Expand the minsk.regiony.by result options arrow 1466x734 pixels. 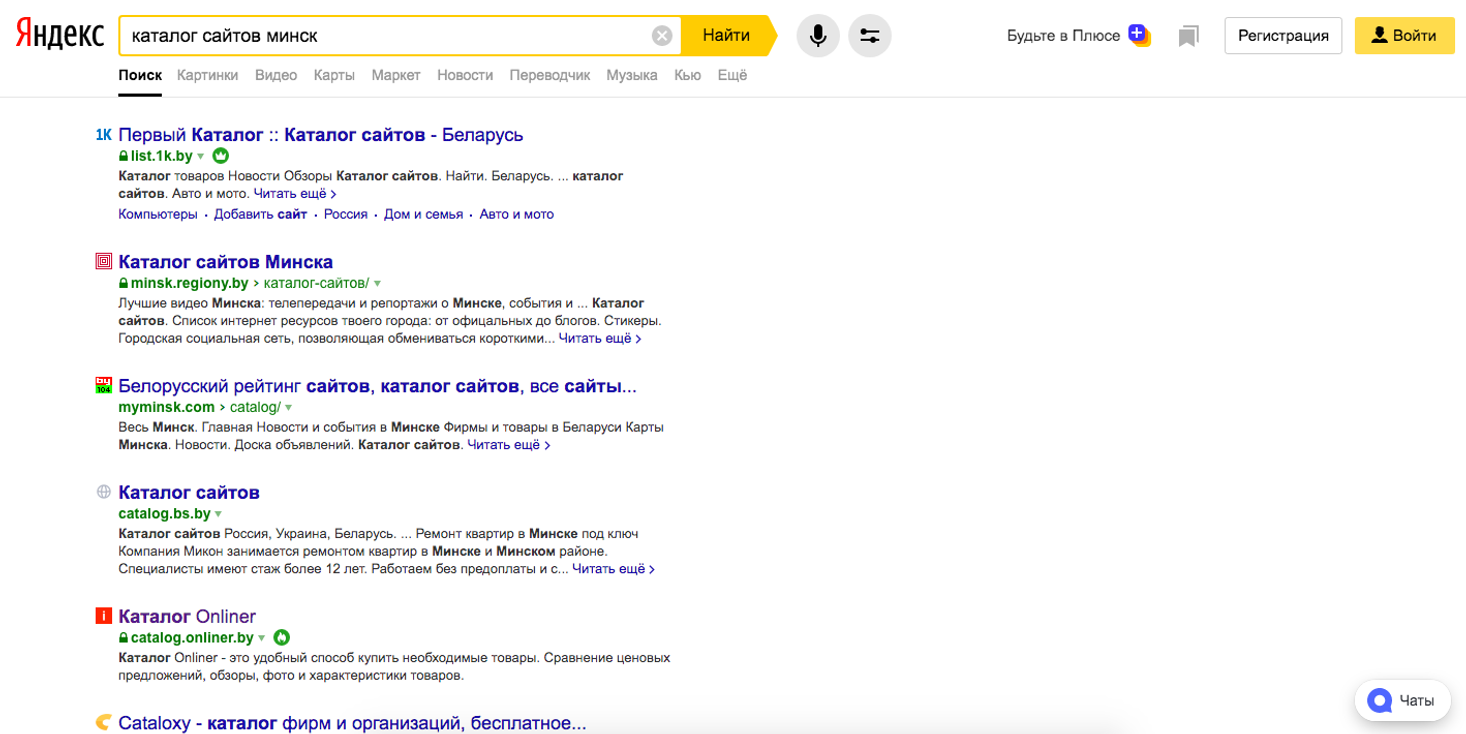click(377, 283)
